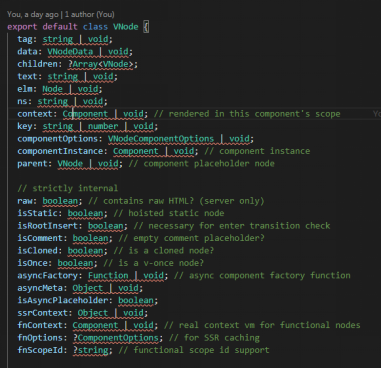Click the number type on the key line
Screen dimensions: 381x369
(x=103, y=126)
